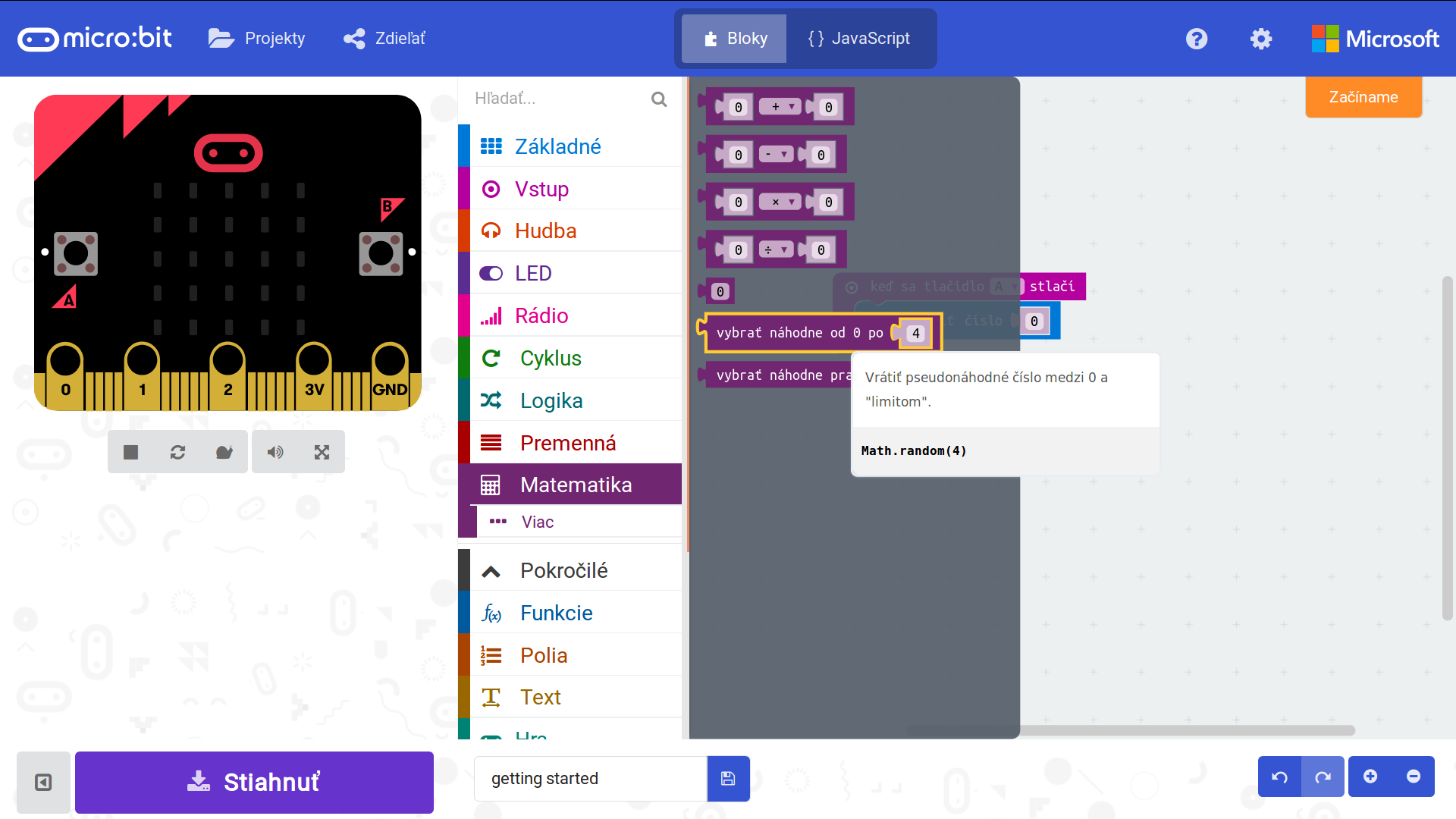Click the Začíname button
Image resolution: width=1456 pixels, height=819 pixels.
point(1363,97)
